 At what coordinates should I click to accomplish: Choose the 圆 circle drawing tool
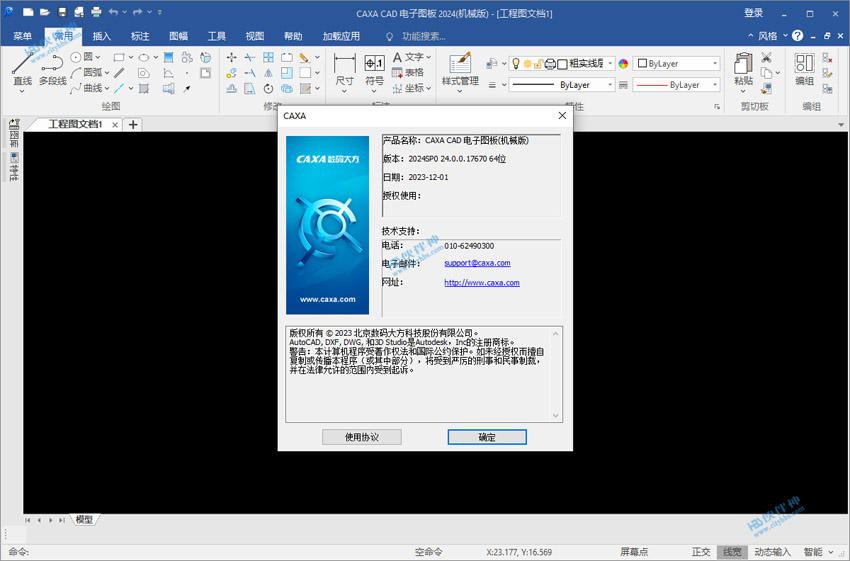point(85,57)
